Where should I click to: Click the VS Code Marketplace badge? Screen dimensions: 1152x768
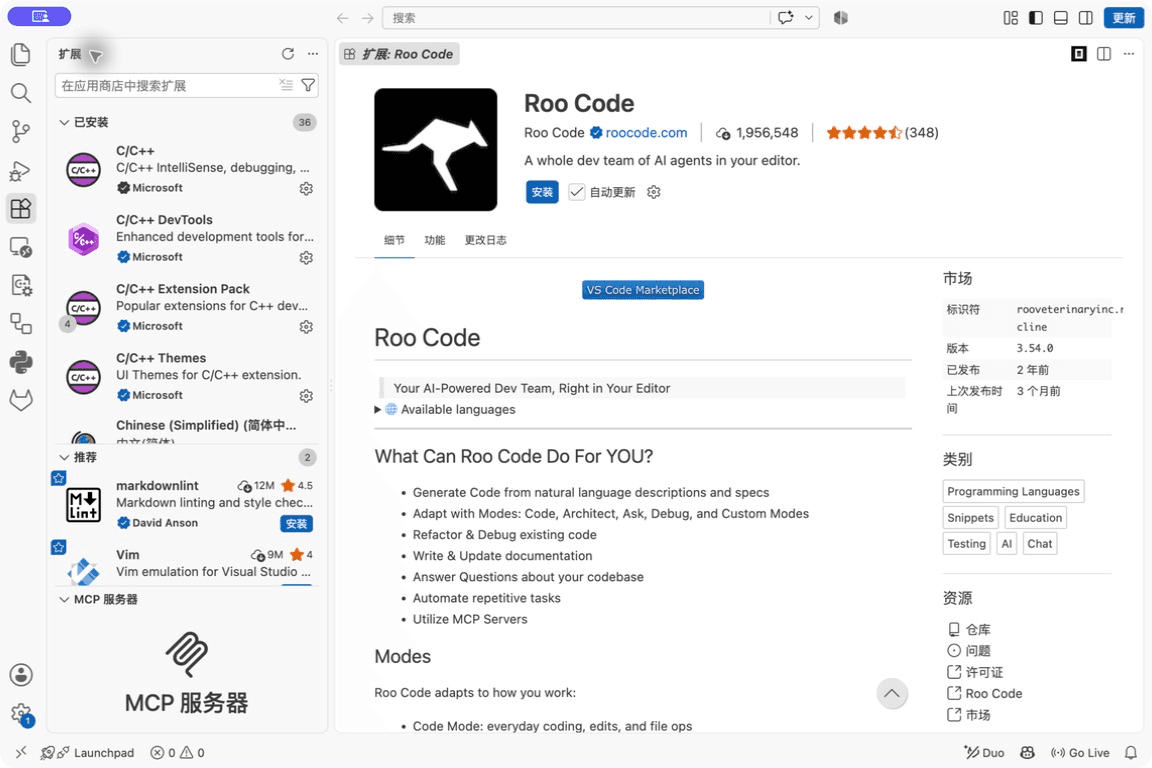[643, 290]
